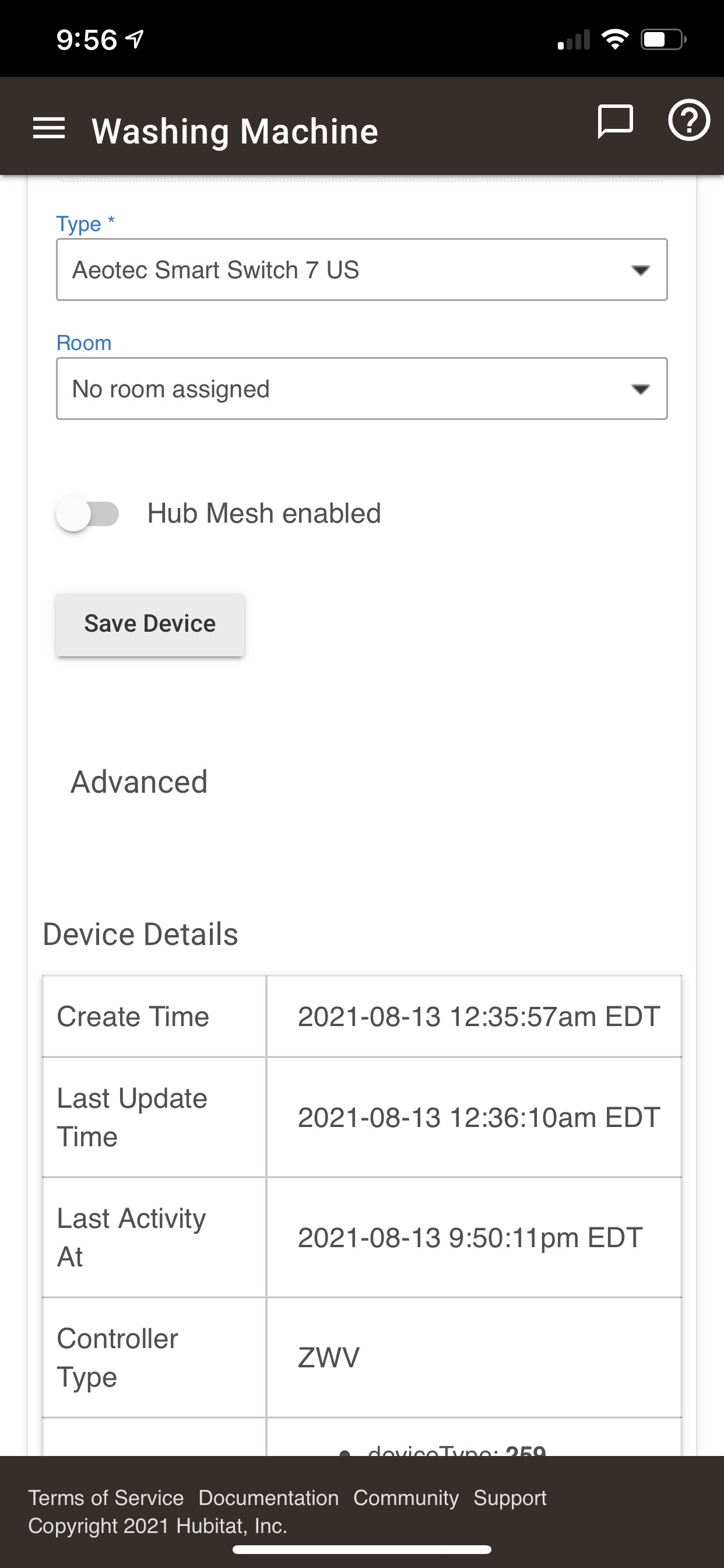Open the help question mark icon

(688, 121)
